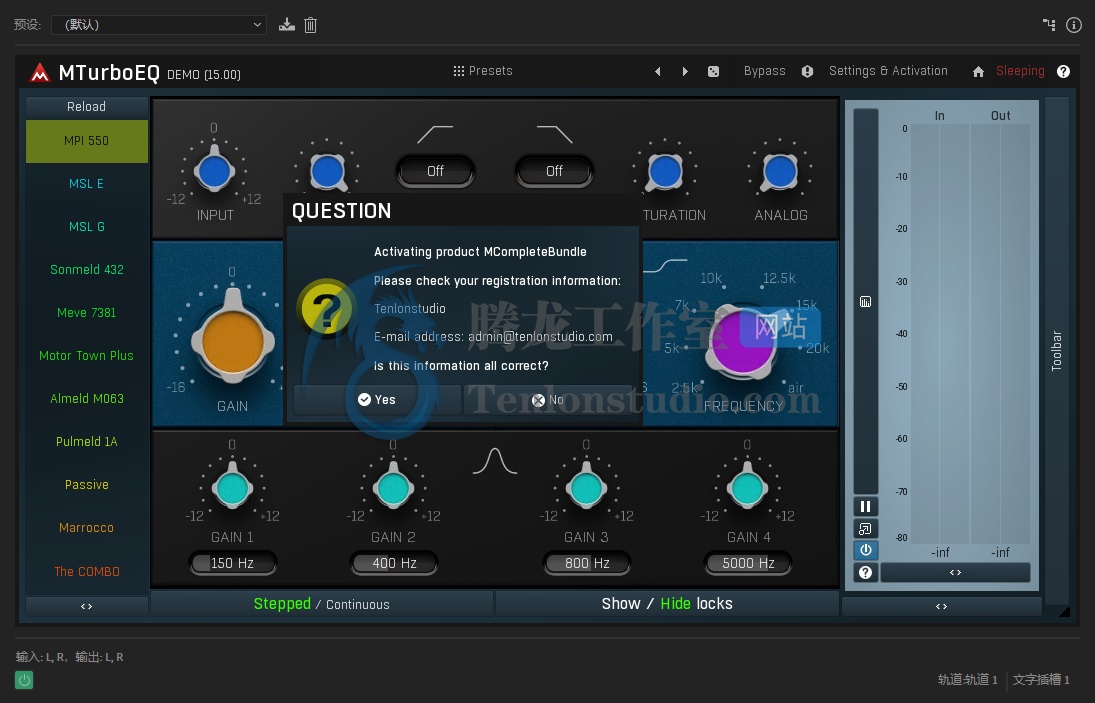Click the meter screenshot icon below pause
This screenshot has width=1095, height=703.
point(865,528)
